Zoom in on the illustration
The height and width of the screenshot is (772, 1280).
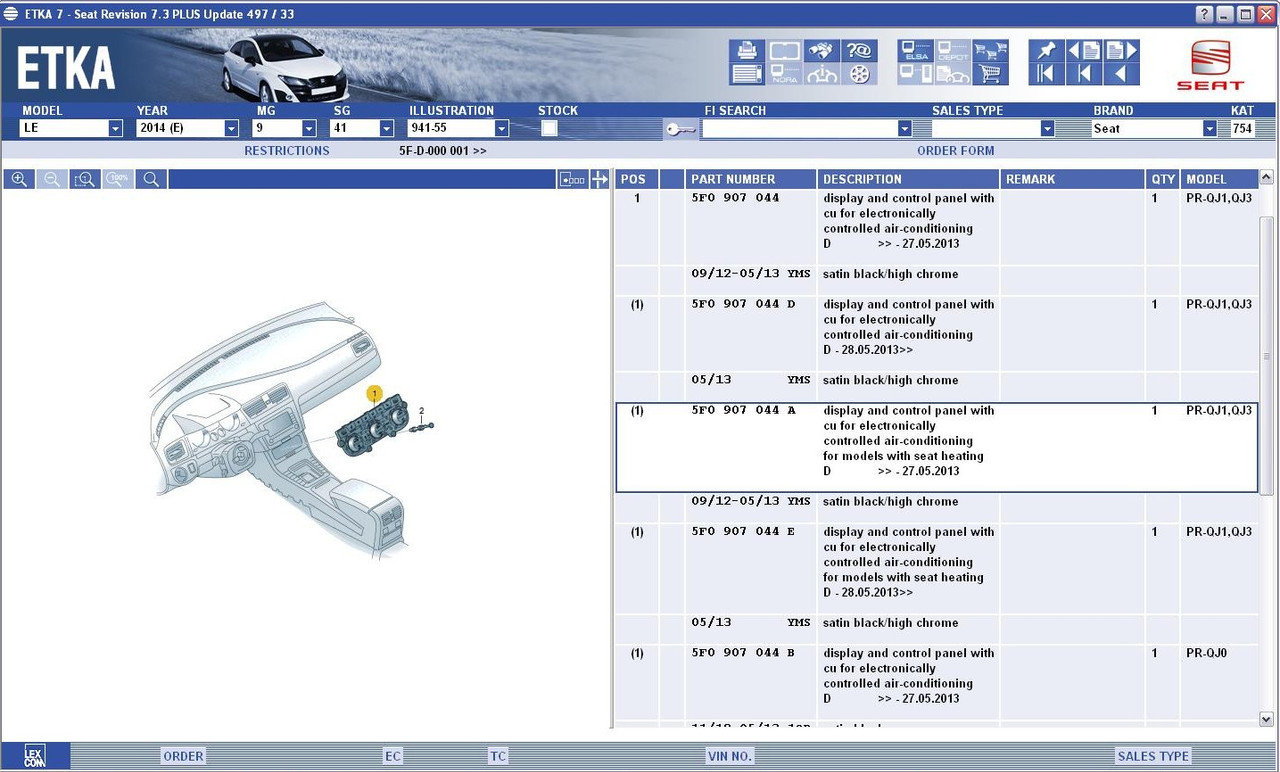[x=19, y=179]
